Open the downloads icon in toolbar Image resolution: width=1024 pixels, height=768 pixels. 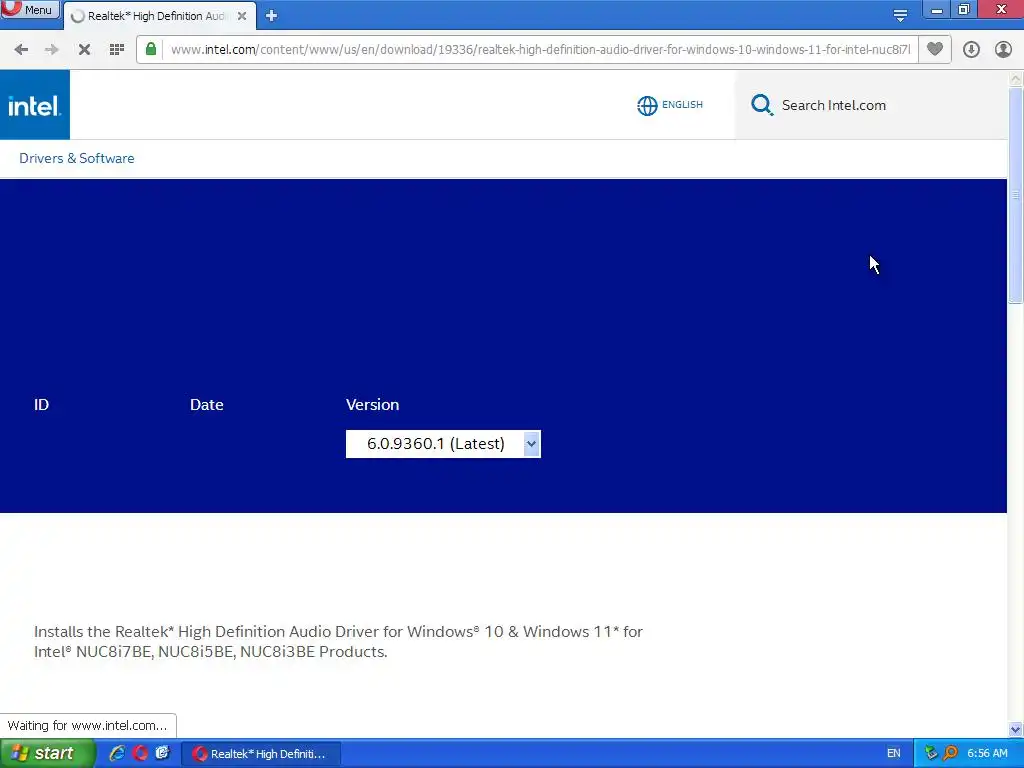coord(971,50)
